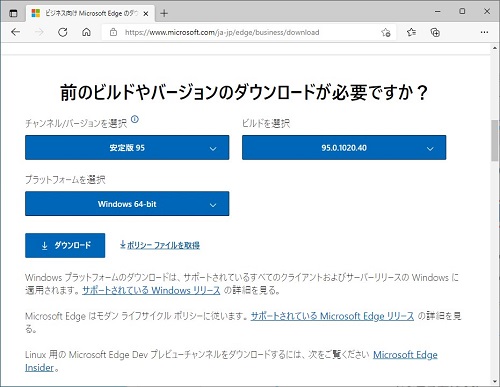Viewport: 500px width, 387px height.
Task: Click the ダウンロード button
Action: (x=65, y=245)
